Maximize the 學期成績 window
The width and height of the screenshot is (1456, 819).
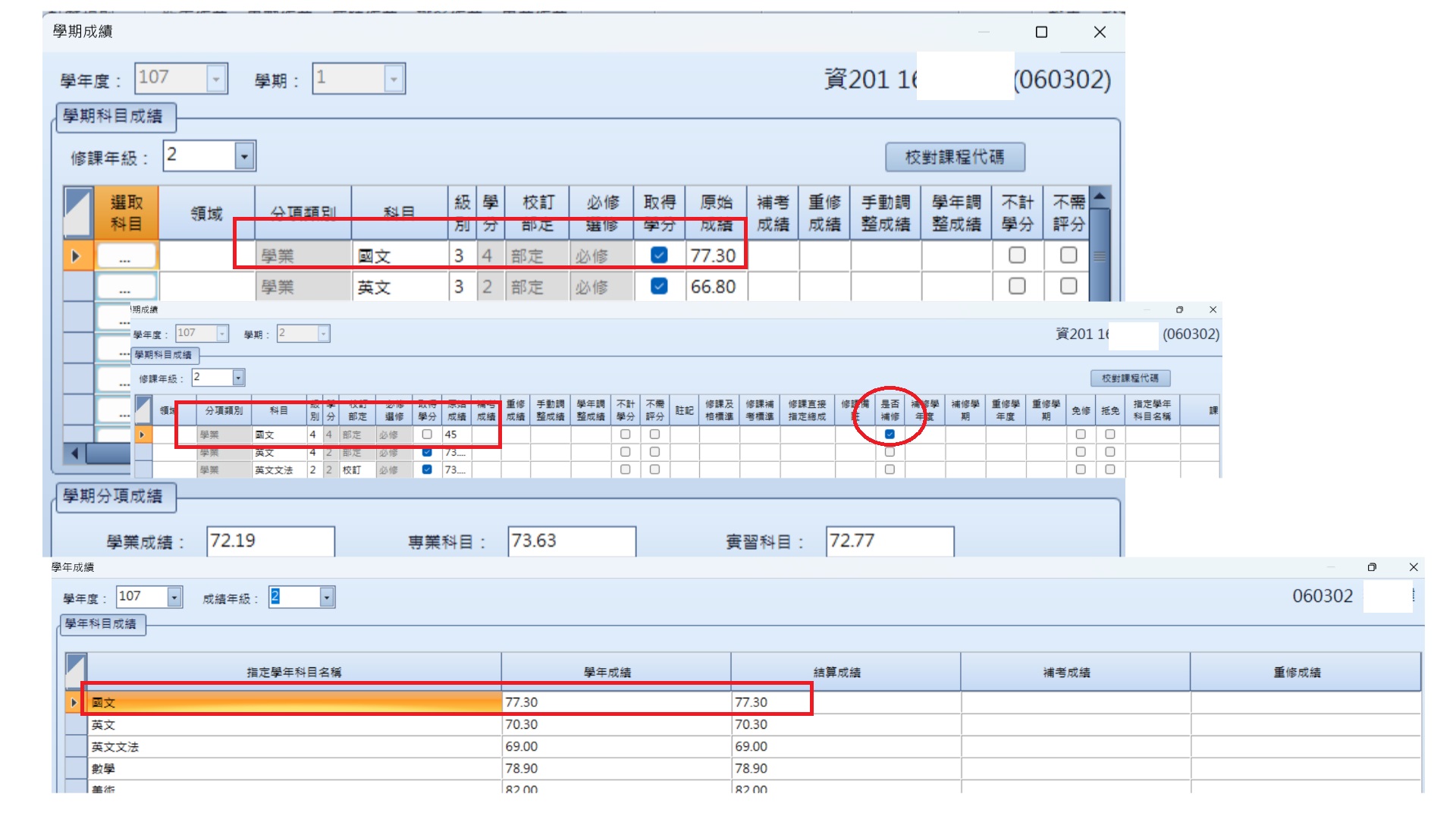coord(1041,32)
